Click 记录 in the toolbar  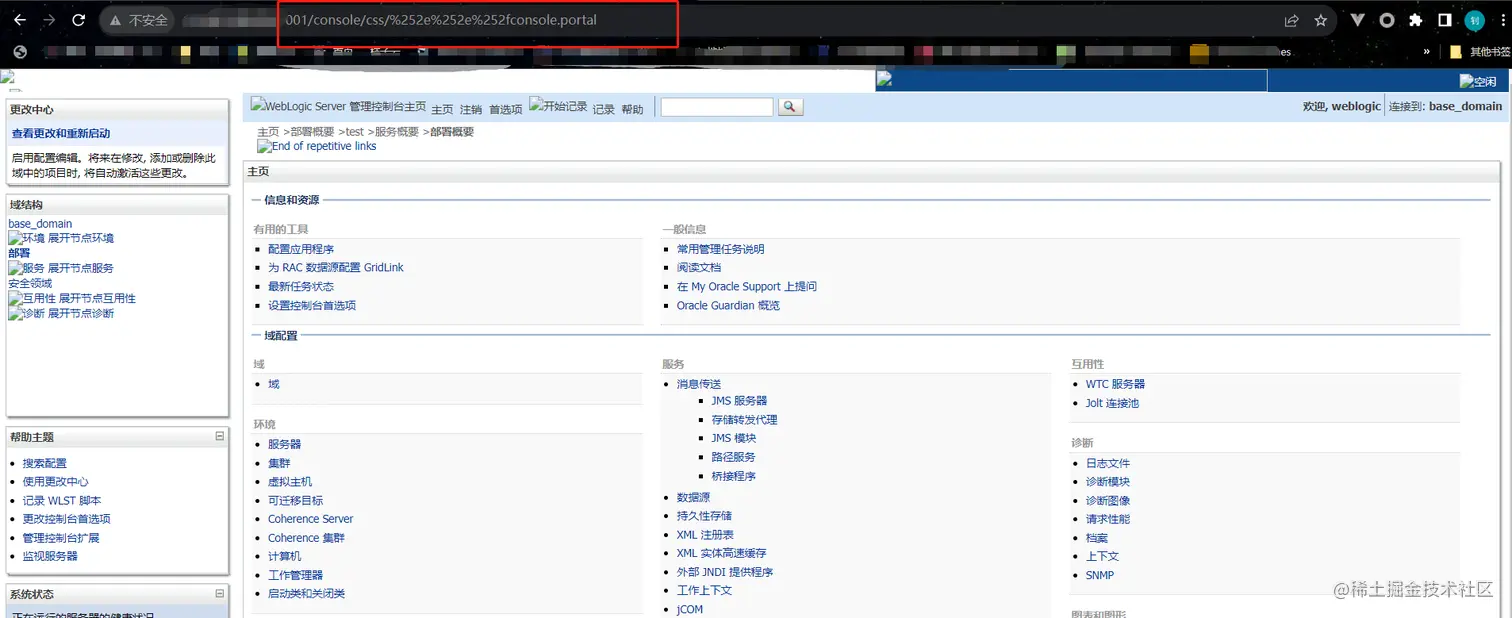(604, 109)
